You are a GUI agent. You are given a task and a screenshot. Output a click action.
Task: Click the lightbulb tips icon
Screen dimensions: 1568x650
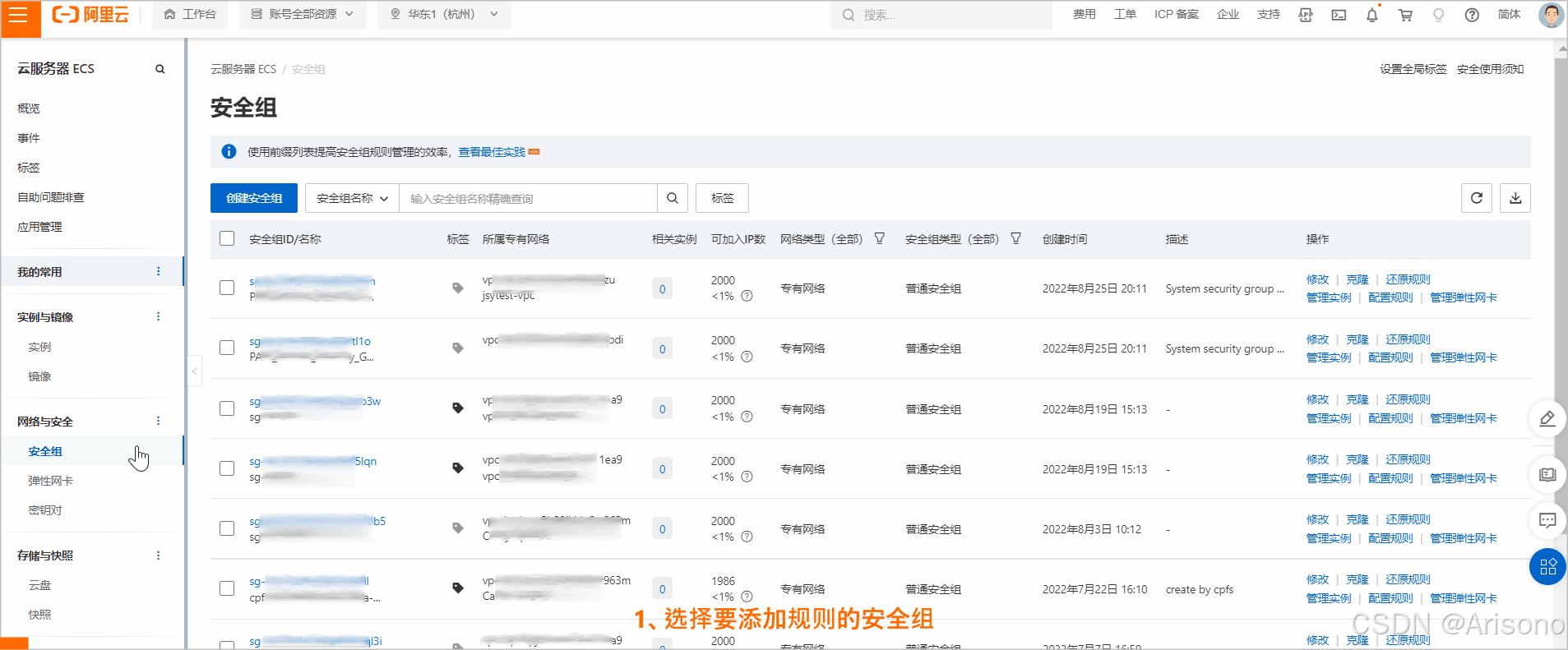pyautogui.click(x=1438, y=15)
